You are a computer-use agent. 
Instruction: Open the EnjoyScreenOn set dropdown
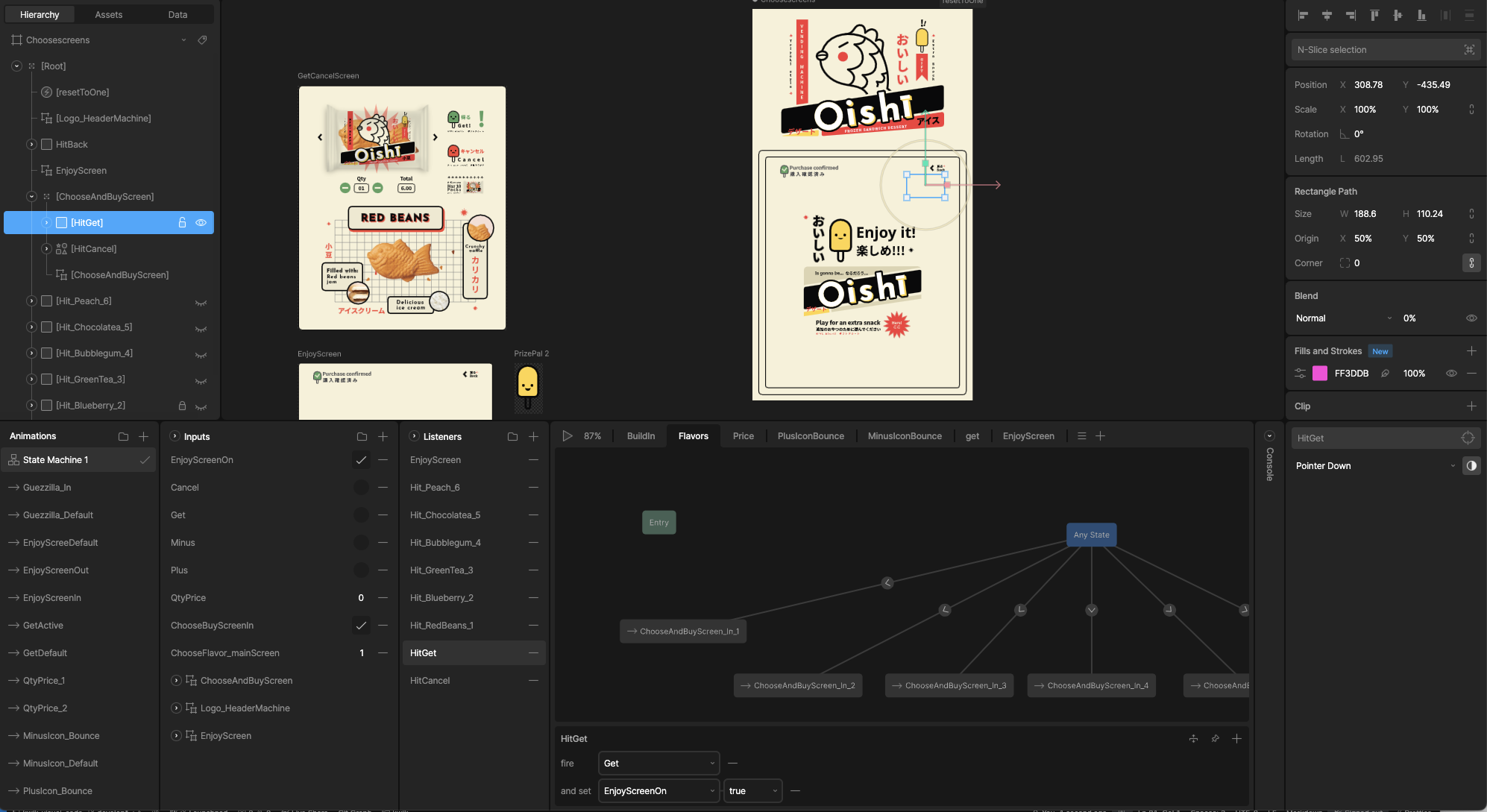point(658,790)
